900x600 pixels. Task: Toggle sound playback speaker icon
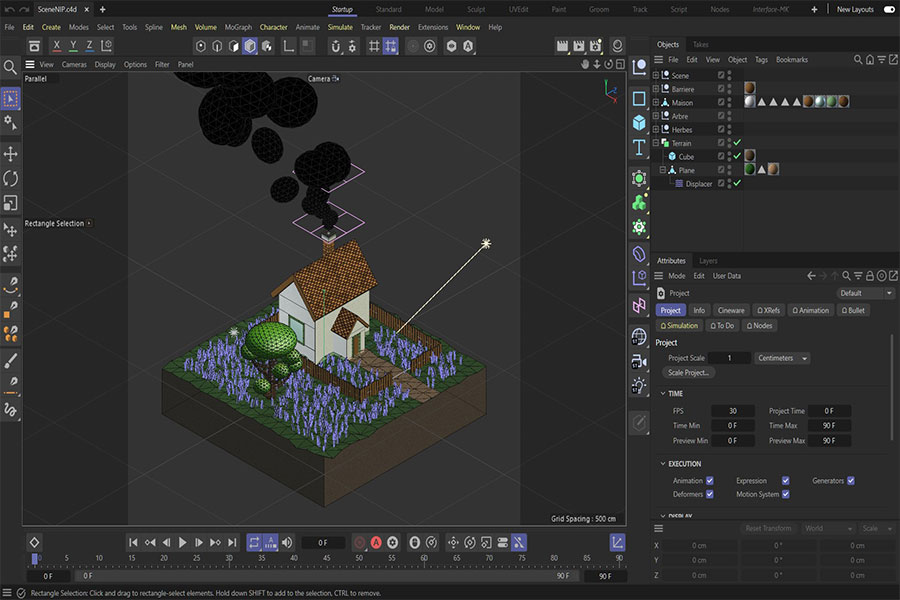(287, 543)
